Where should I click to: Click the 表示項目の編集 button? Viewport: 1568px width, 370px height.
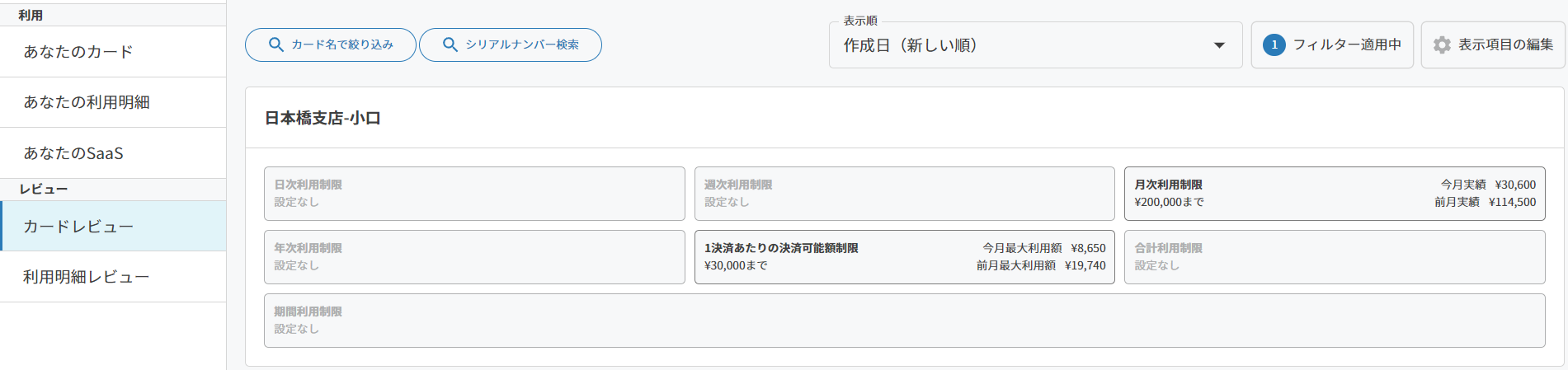[x=1493, y=45]
